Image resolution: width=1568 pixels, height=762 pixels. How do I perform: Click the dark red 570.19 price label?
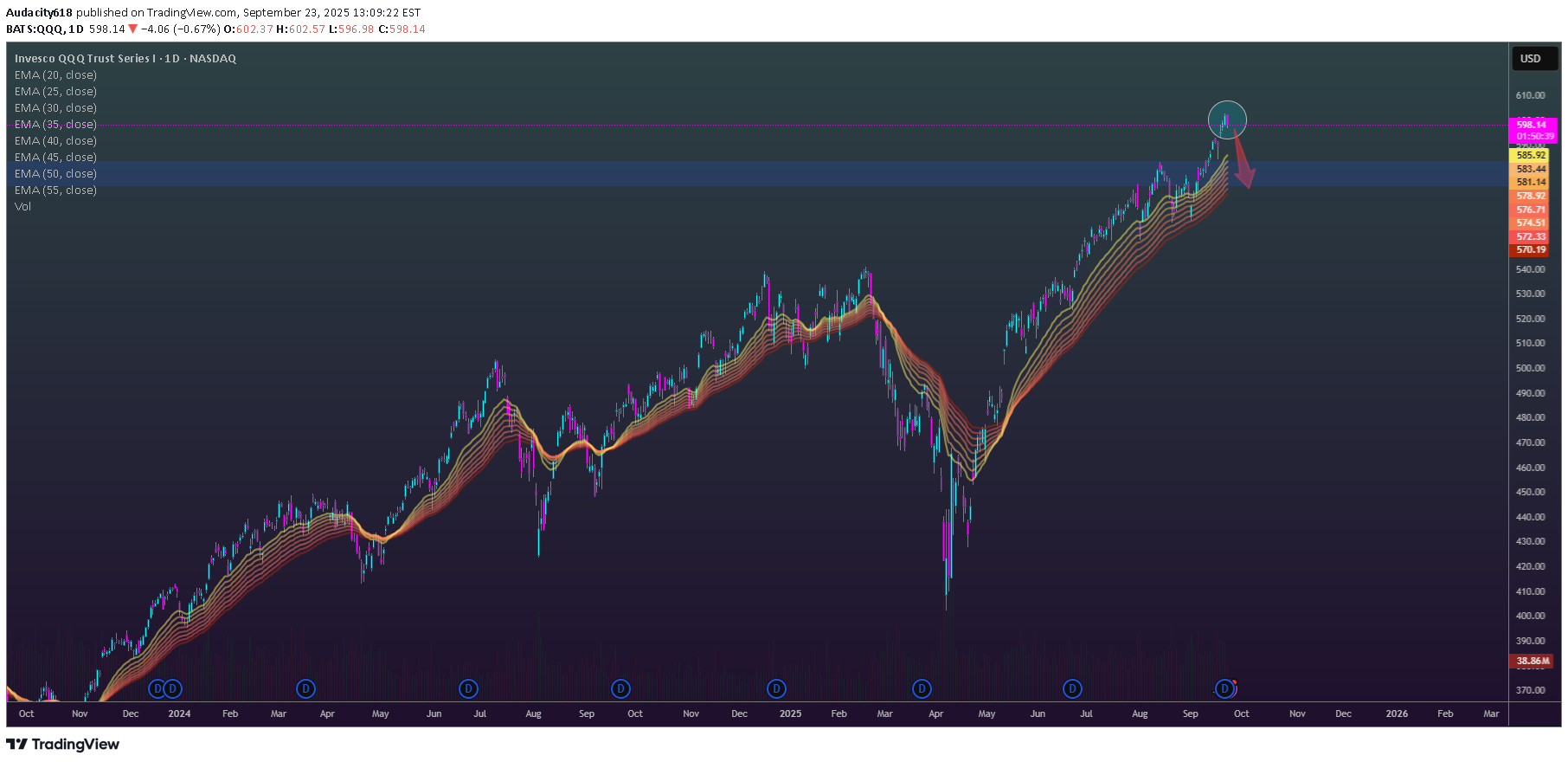pos(1531,250)
